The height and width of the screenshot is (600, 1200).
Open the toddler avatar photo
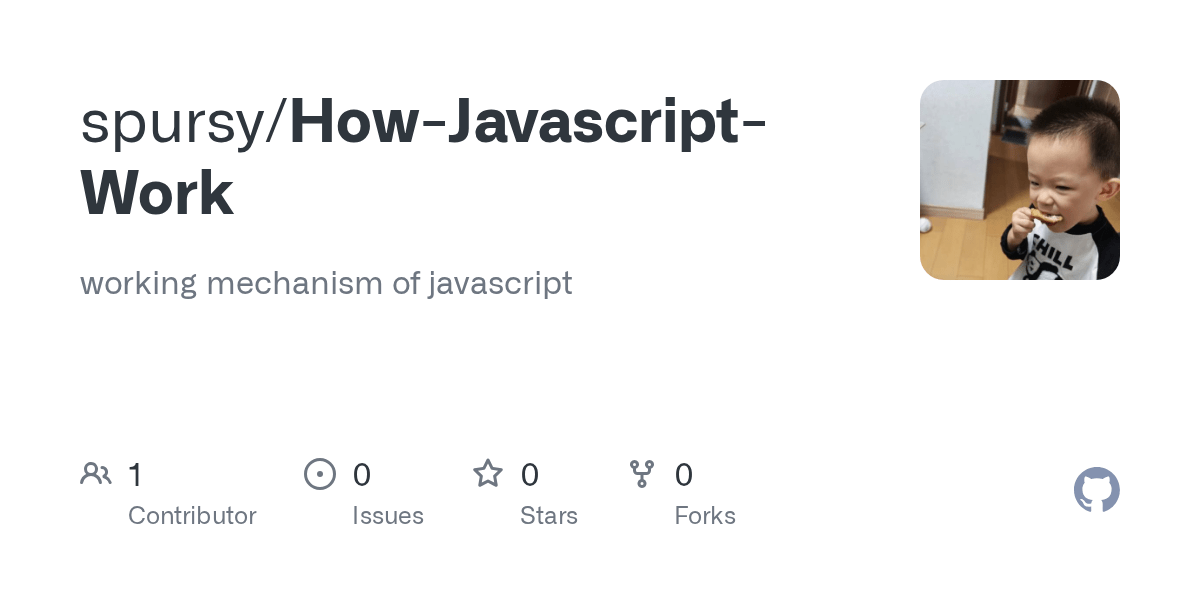click(x=1020, y=180)
